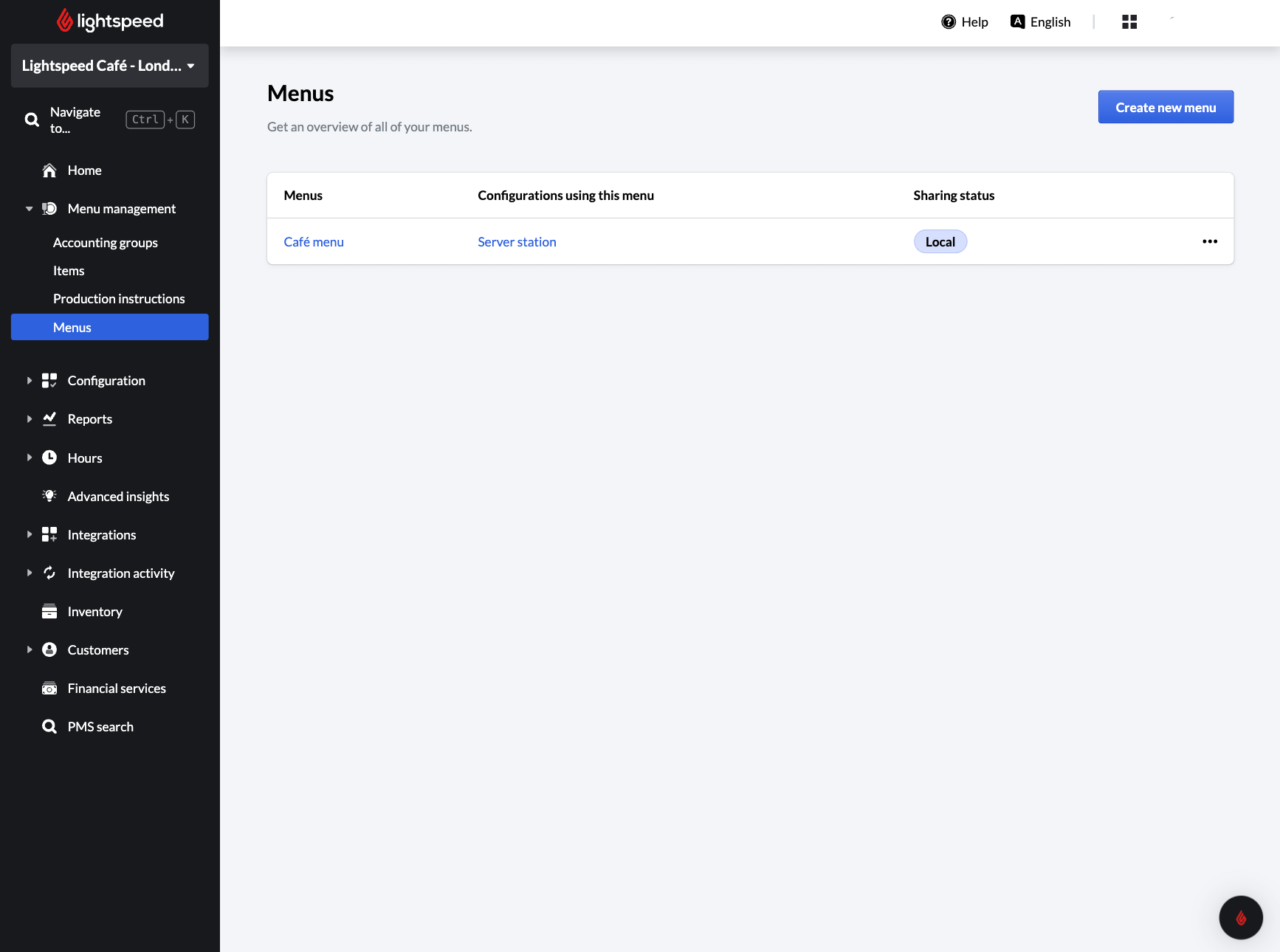Click the Advanced insights lightbulb icon

[49, 496]
